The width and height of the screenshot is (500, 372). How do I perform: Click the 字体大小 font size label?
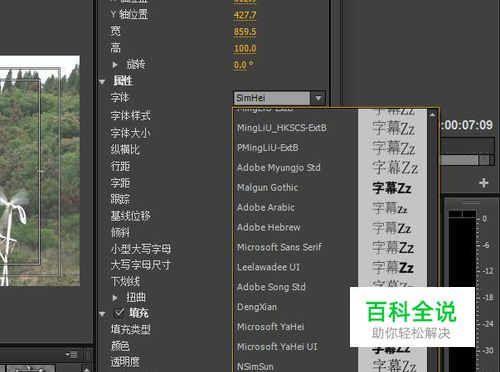(130, 133)
